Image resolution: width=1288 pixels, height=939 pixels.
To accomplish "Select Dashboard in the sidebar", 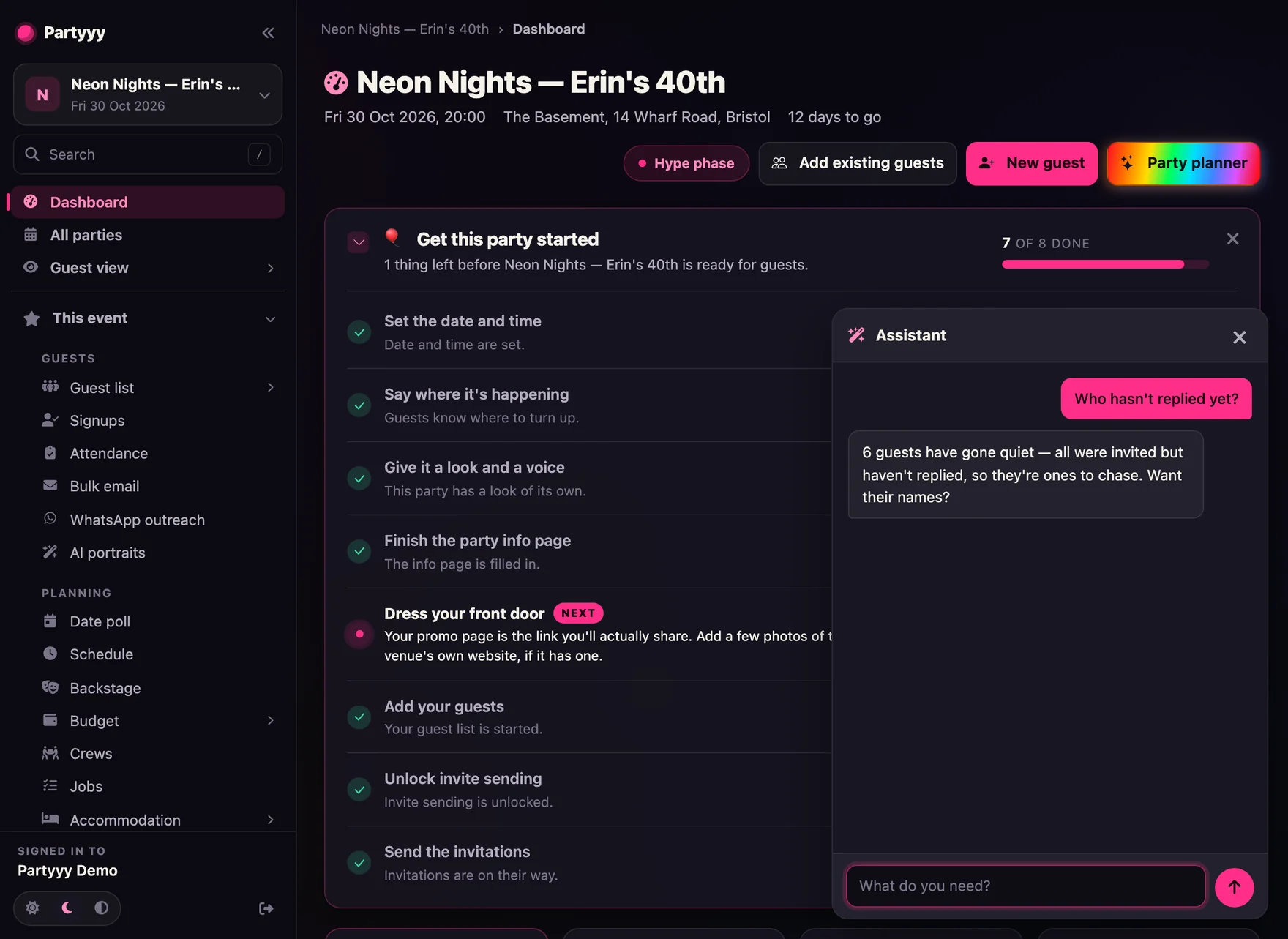I will pos(148,202).
